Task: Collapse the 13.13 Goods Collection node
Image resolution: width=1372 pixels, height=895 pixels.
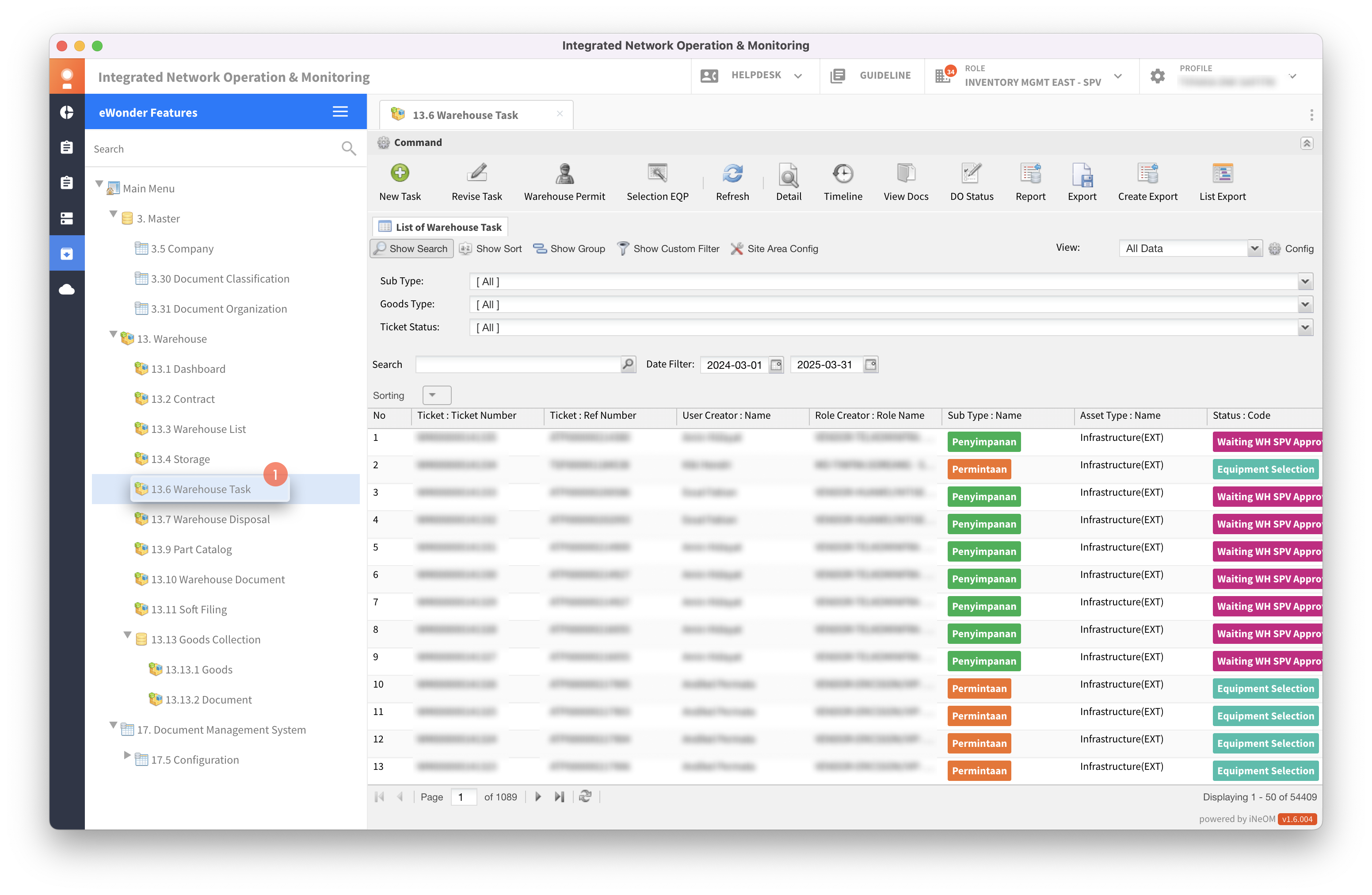Action: point(127,635)
